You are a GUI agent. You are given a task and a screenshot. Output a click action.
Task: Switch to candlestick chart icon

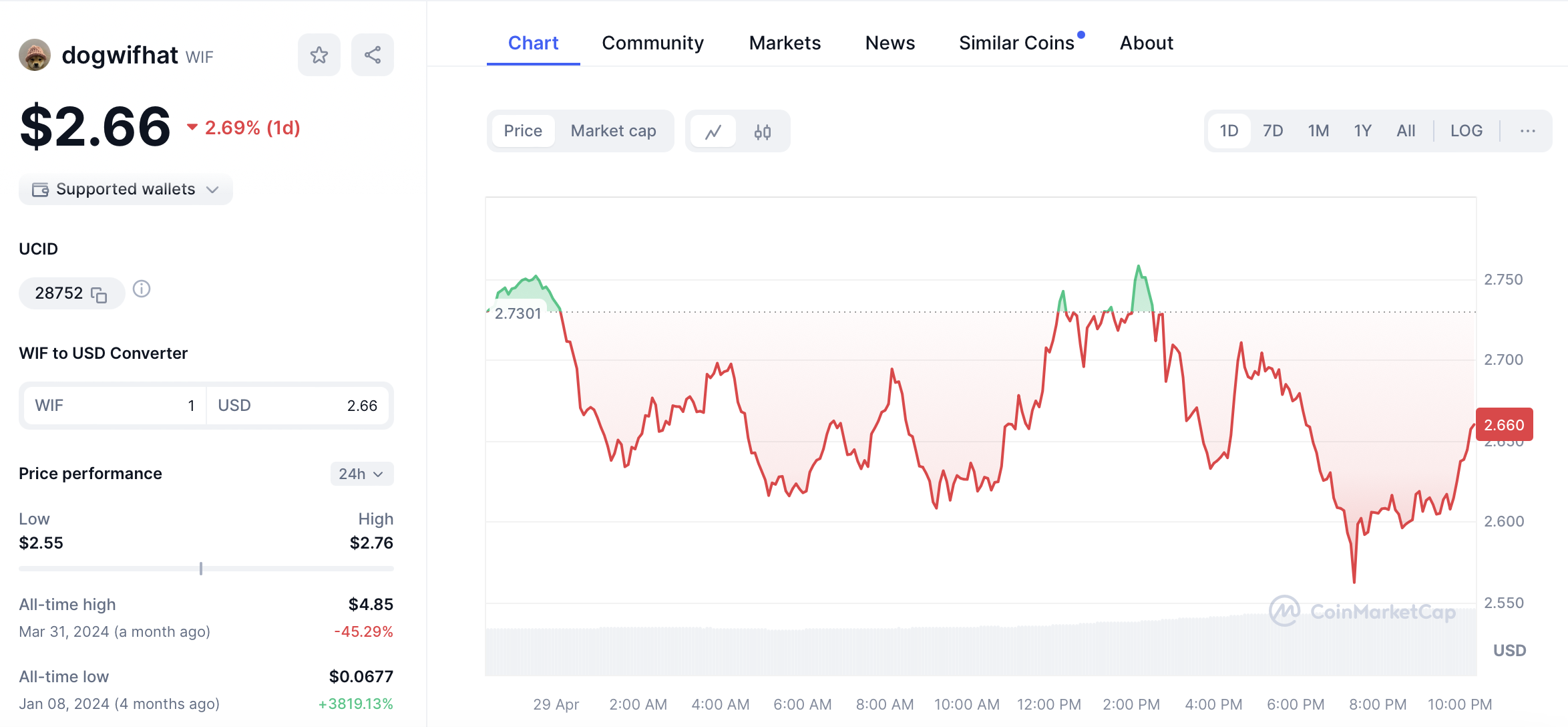[x=762, y=132]
